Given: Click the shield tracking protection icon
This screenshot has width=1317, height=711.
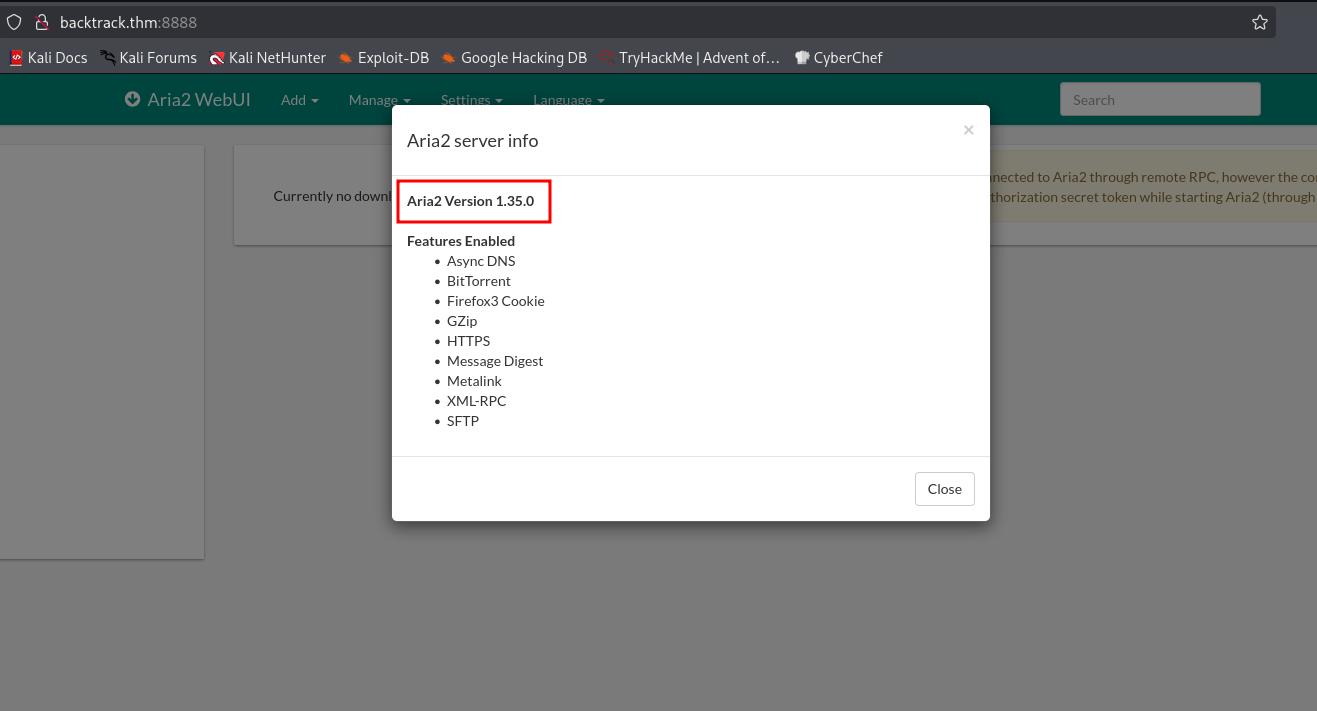Looking at the screenshot, I should (14, 22).
